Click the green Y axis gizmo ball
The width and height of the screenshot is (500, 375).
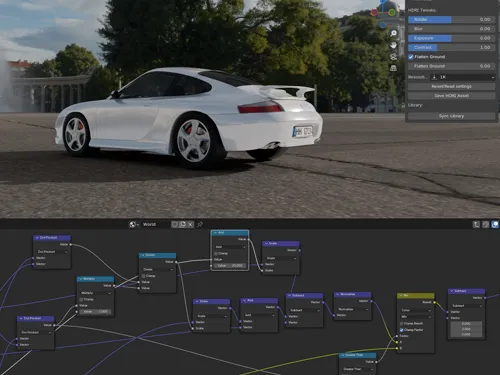pyautogui.click(x=392, y=13)
